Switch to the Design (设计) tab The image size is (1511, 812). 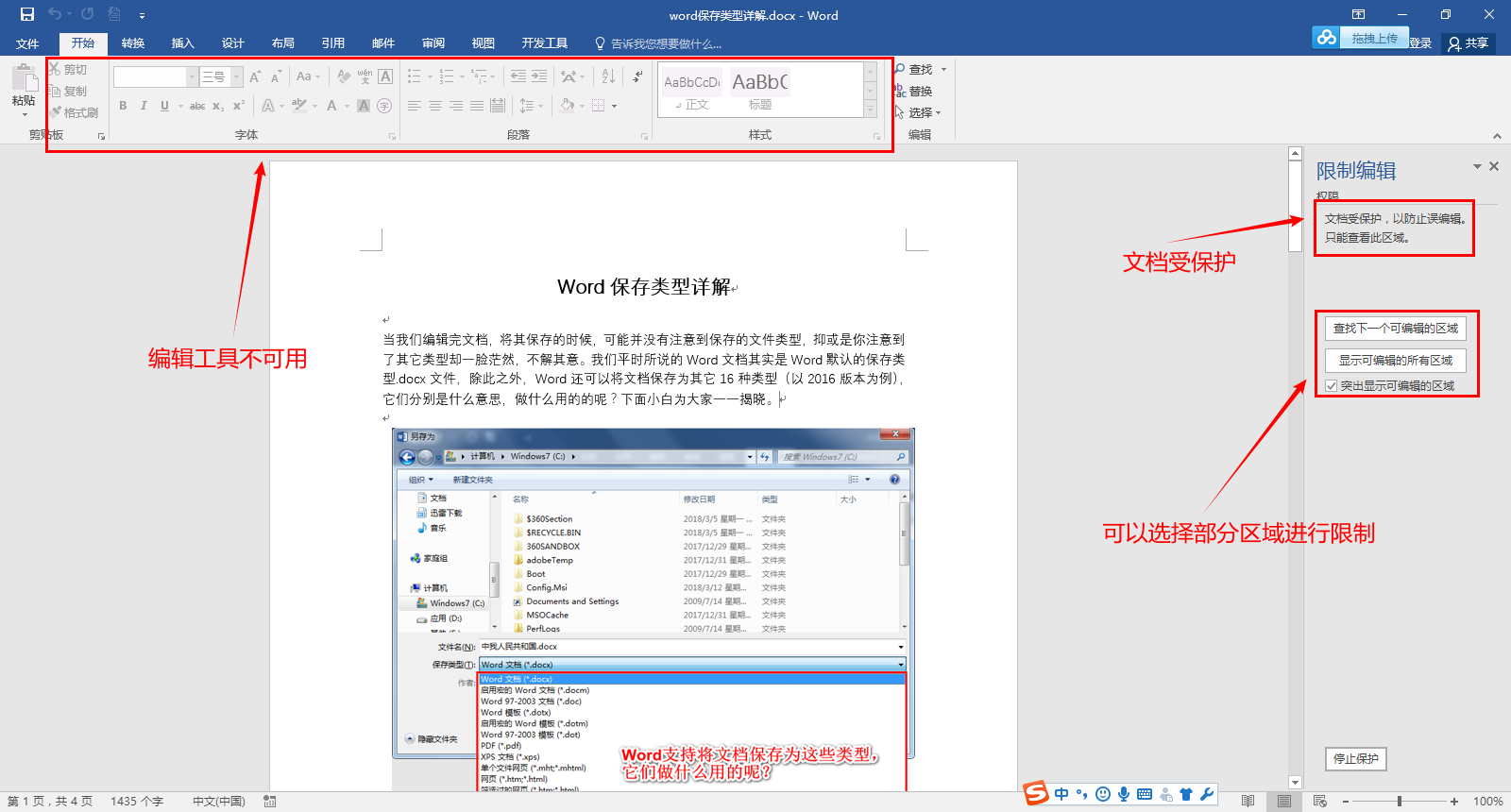tap(232, 43)
